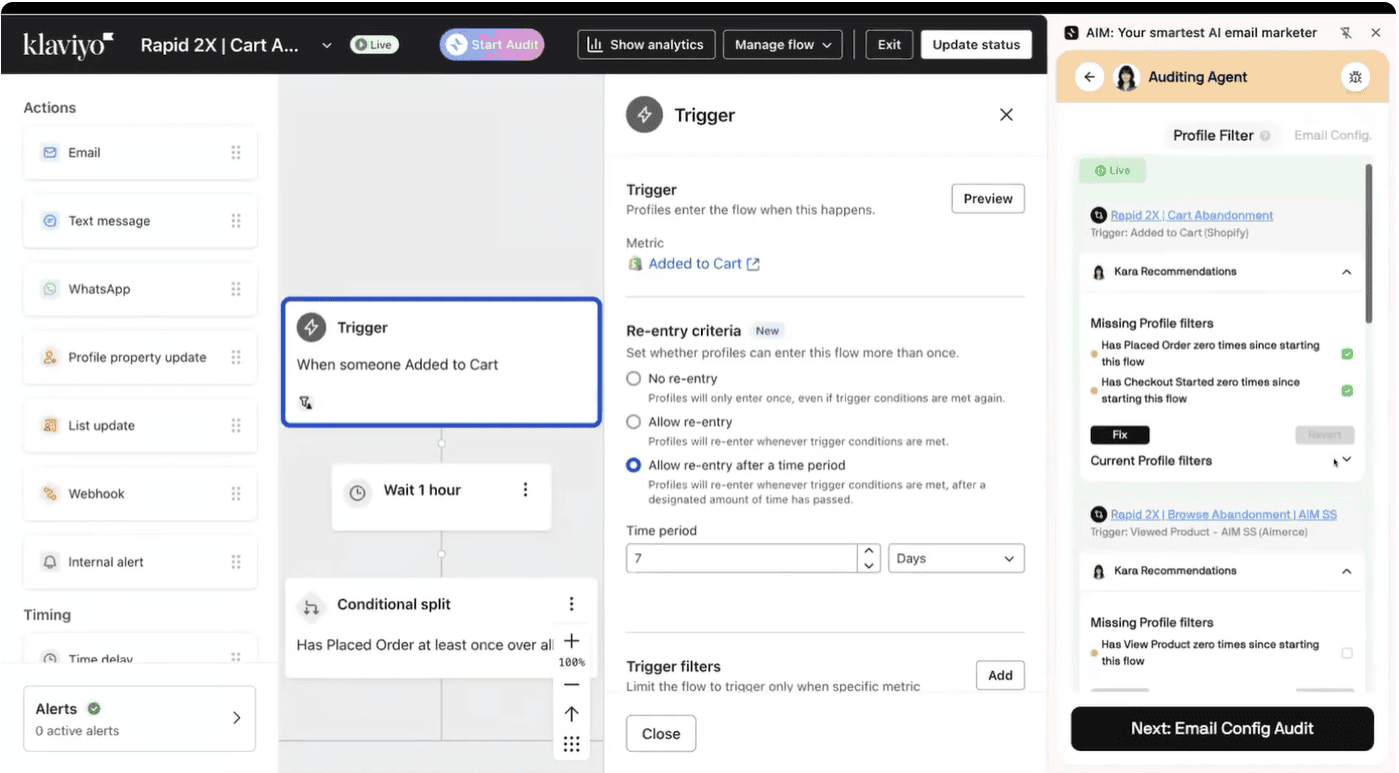Screen dimensions: 1399x773
Task: Click the Next: Email Config Audit button
Action: (1222, 729)
